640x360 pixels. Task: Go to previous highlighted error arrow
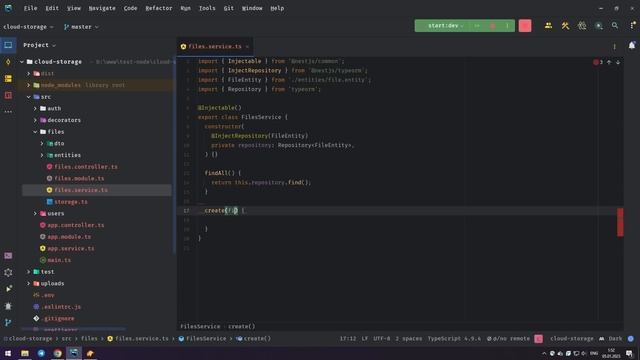tap(609, 62)
